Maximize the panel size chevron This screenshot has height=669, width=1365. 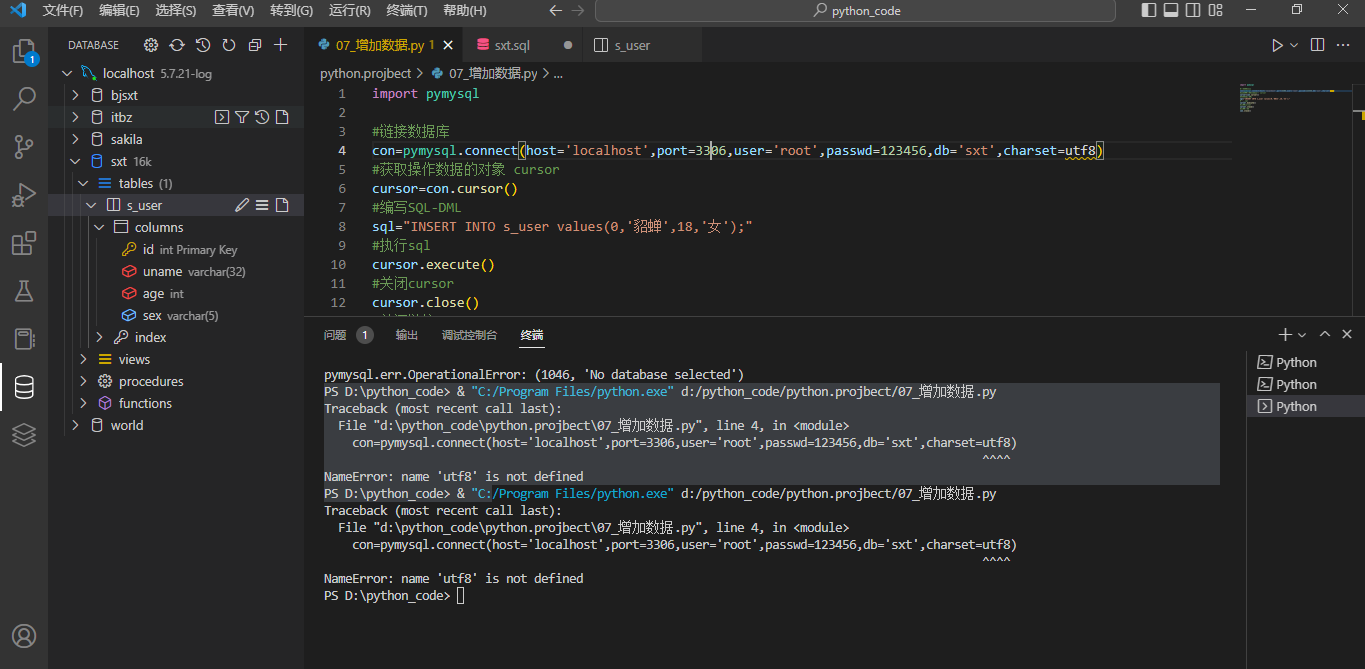[x=1325, y=335]
